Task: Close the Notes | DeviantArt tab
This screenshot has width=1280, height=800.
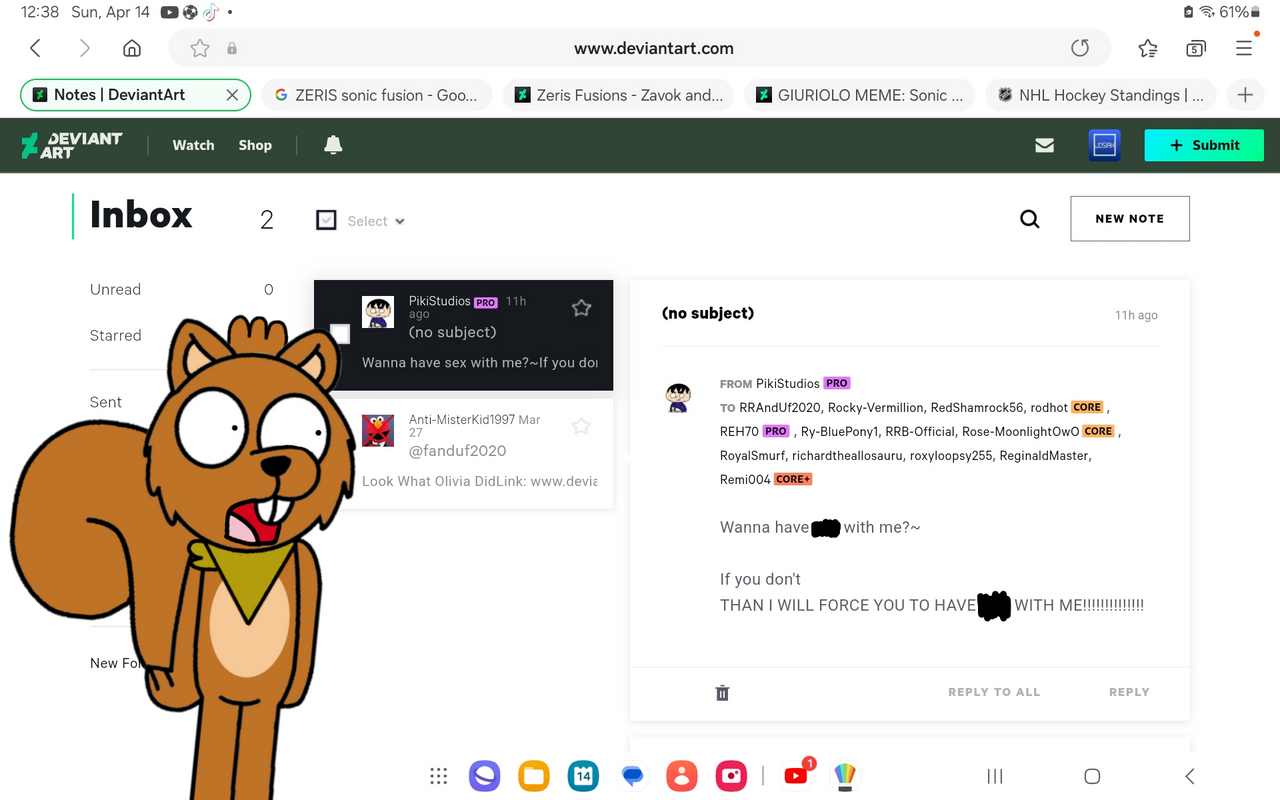Action: [x=232, y=95]
